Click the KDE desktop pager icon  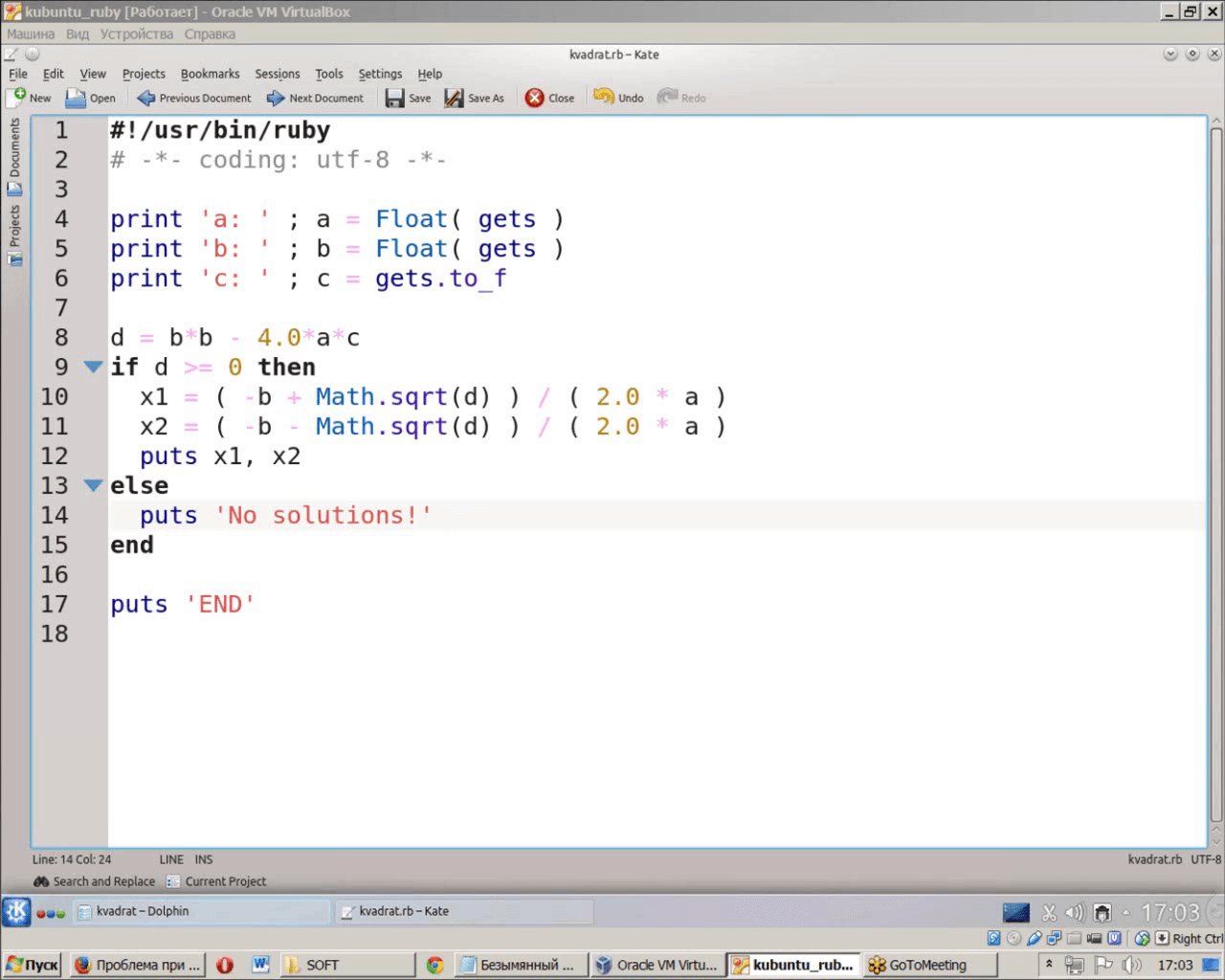(1015, 913)
